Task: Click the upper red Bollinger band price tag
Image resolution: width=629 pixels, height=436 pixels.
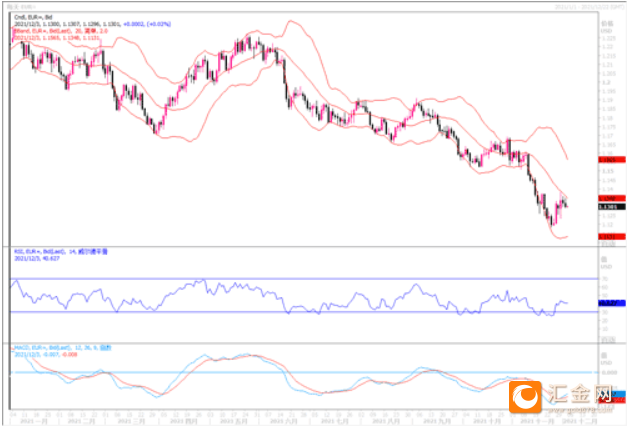Action: point(612,160)
